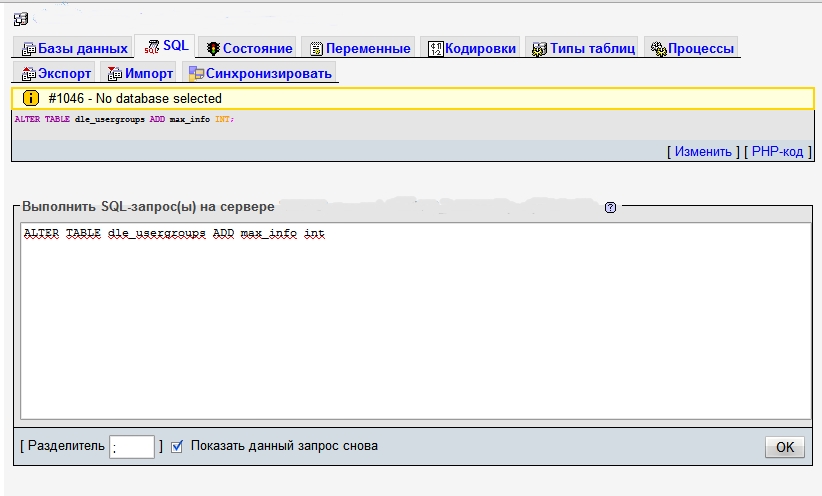Click into the delimiter input field

click(x=133, y=446)
